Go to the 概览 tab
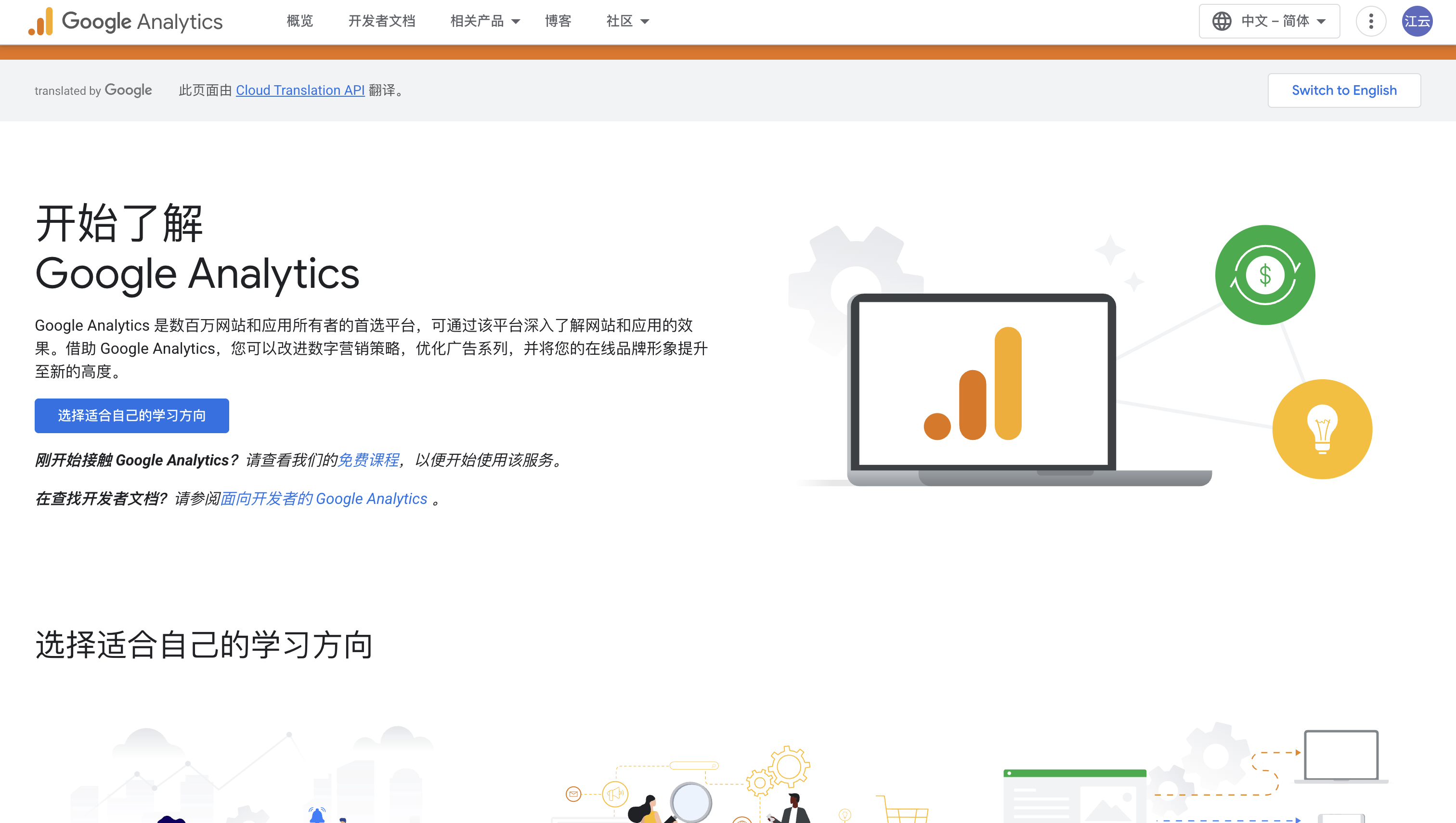This screenshot has height=823, width=1456. [x=299, y=22]
